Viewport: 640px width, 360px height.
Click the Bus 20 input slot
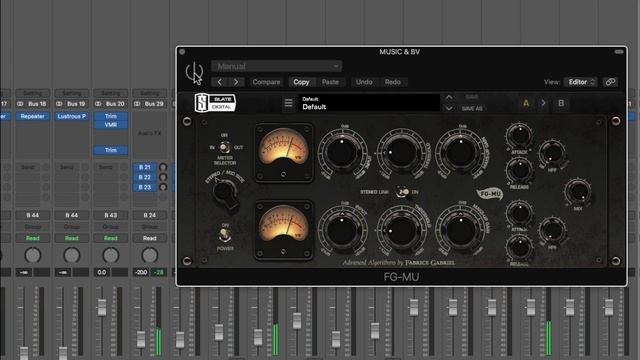[111, 104]
